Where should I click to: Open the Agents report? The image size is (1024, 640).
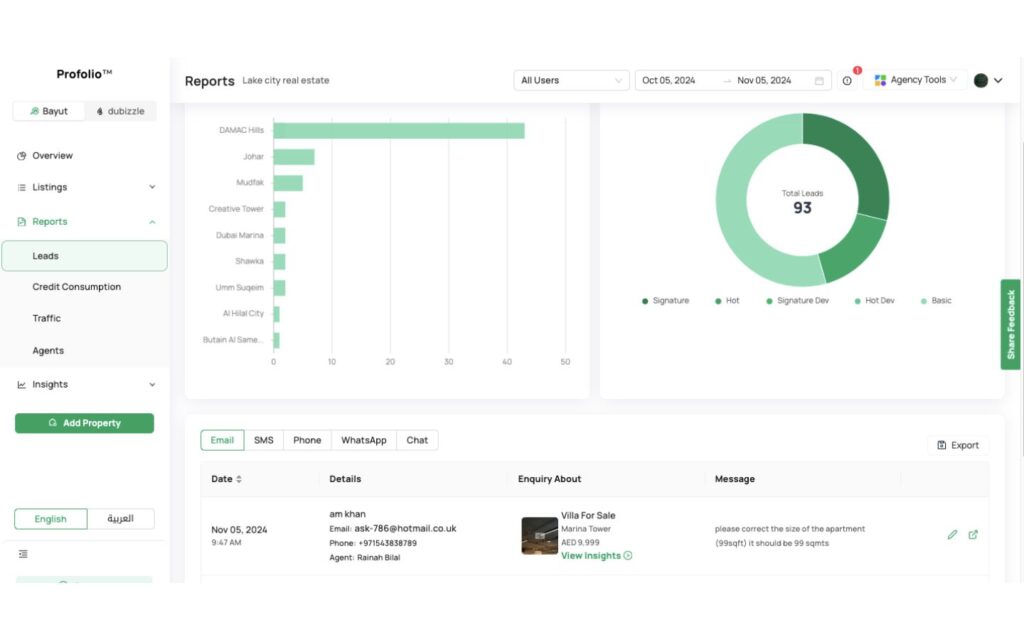click(x=48, y=351)
